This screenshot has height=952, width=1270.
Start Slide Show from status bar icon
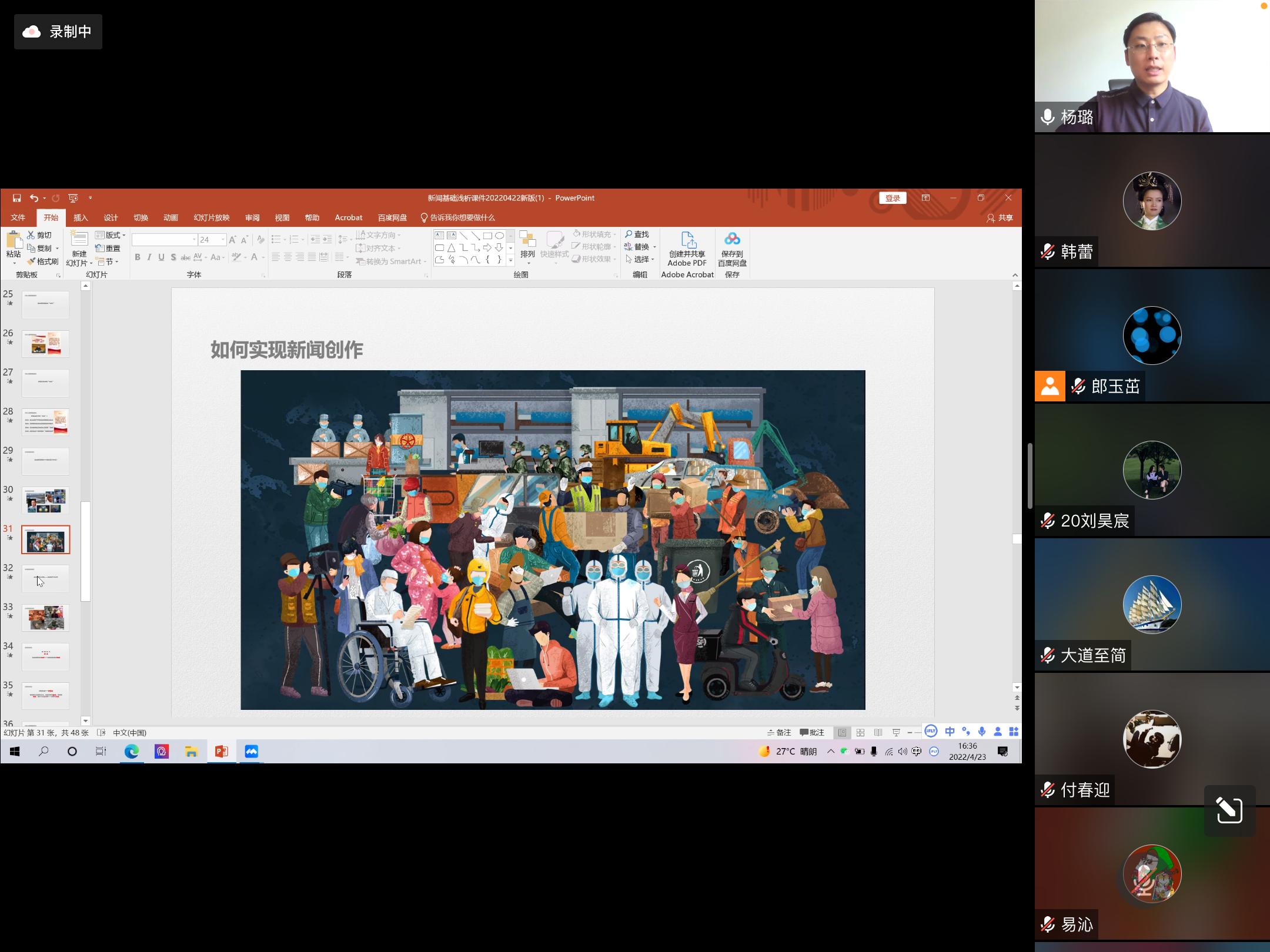(x=896, y=733)
